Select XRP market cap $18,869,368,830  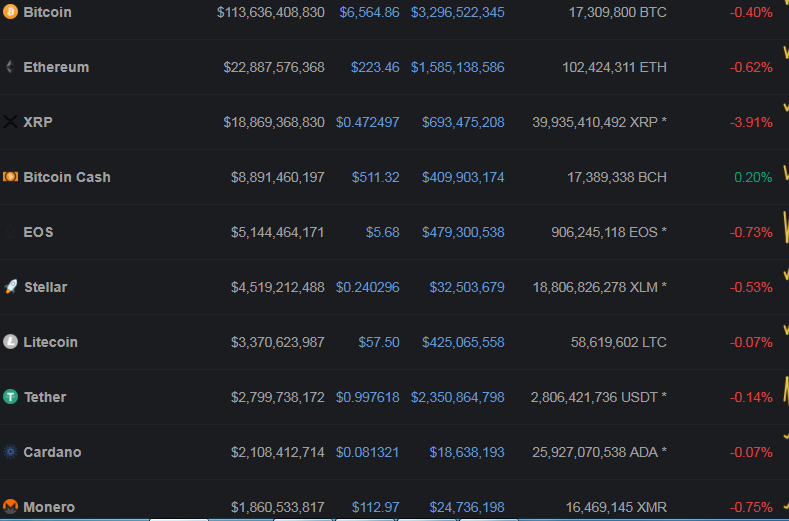pos(274,122)
